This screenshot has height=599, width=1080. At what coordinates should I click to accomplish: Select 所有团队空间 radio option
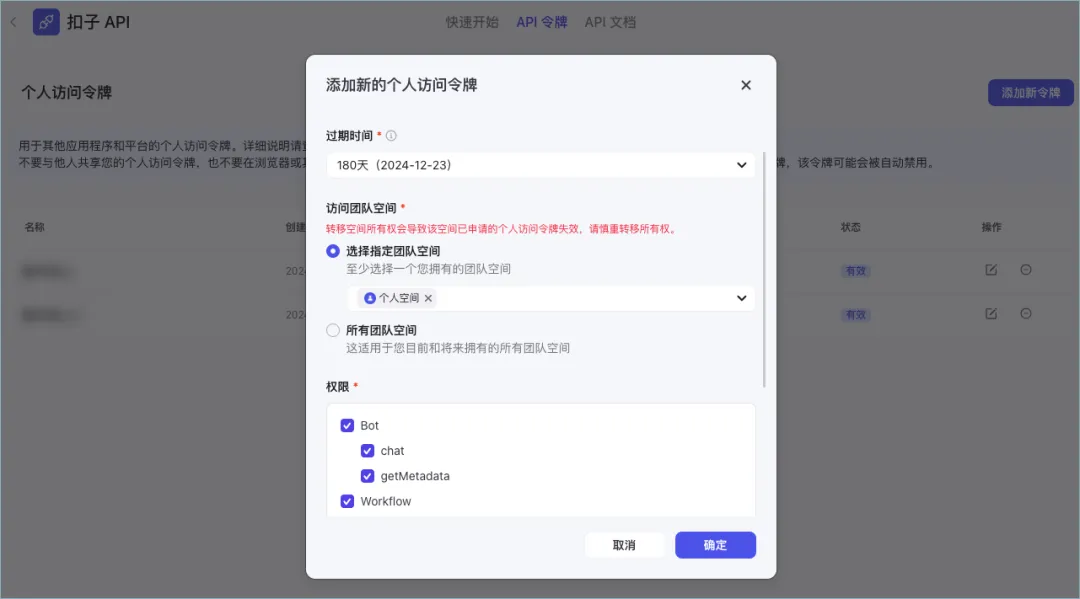click(x=333, y=330)
